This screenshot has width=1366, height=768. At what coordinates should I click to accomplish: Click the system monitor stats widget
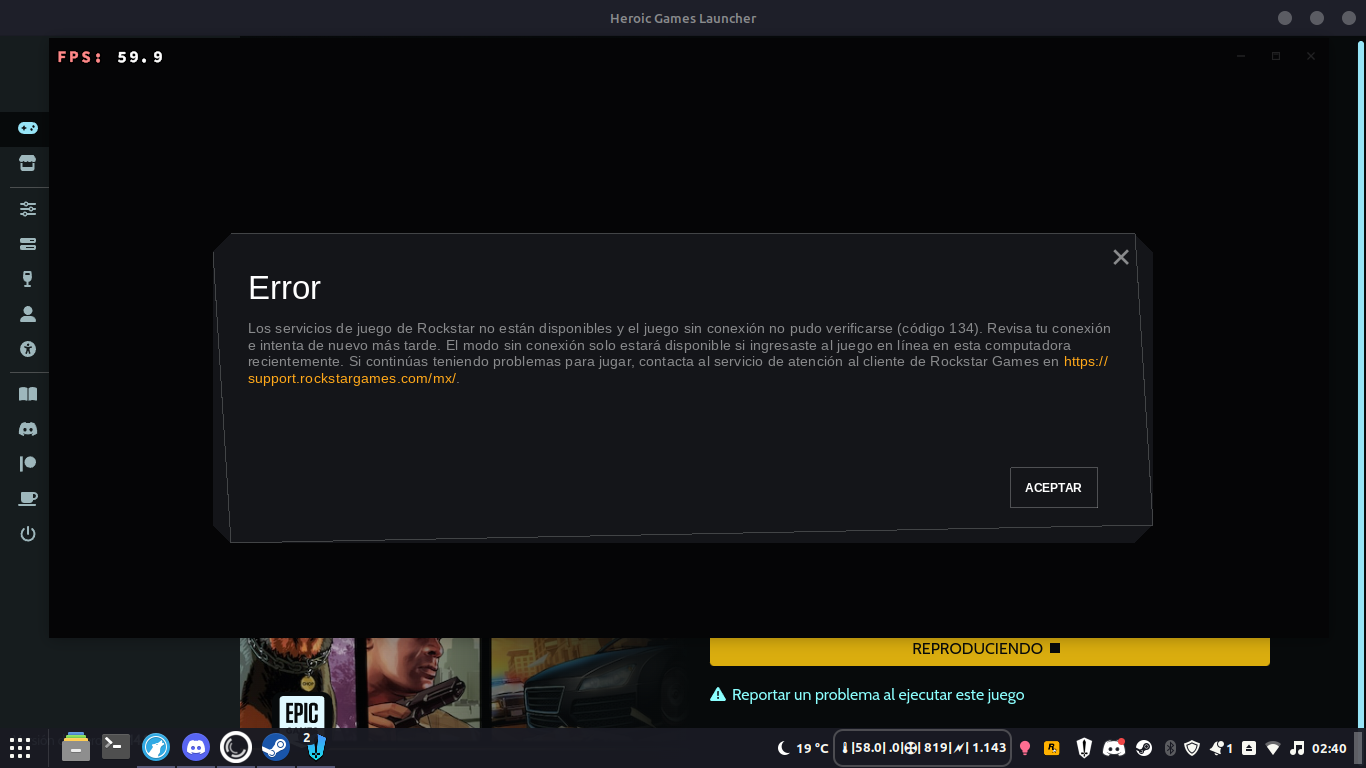pyautogui.click(x=923, y=748)
